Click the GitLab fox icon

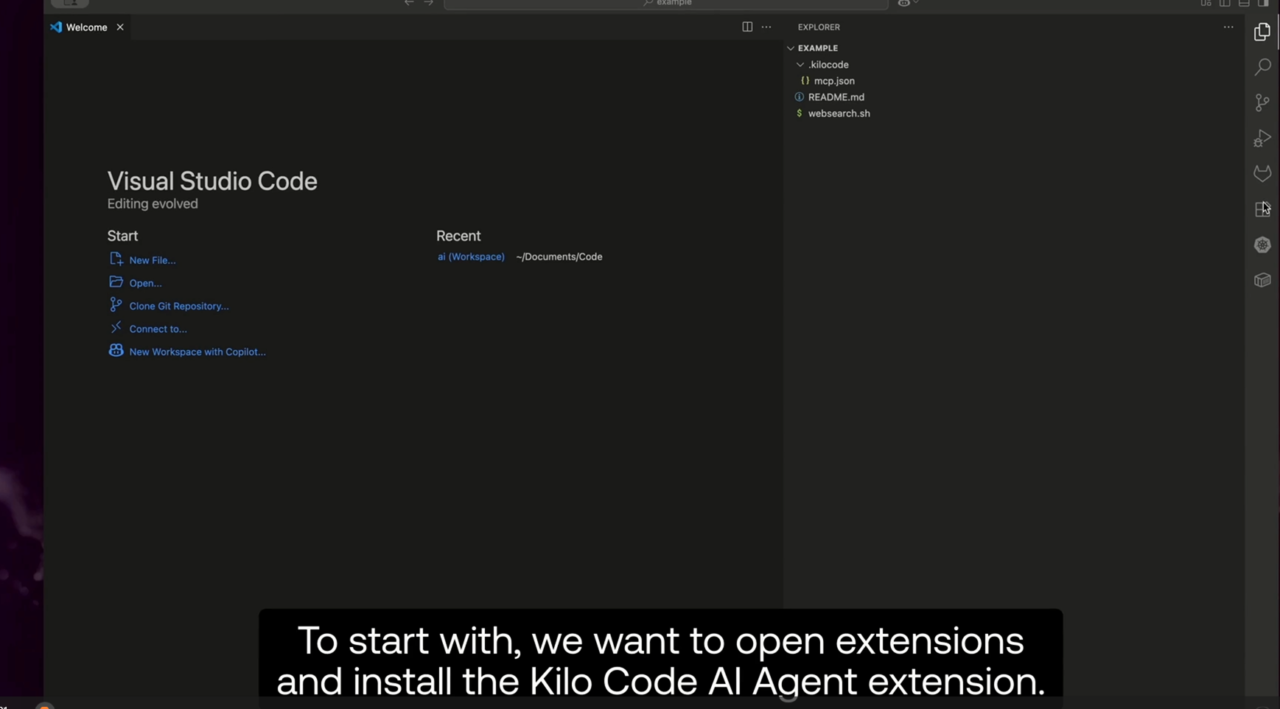(1262, 173)
